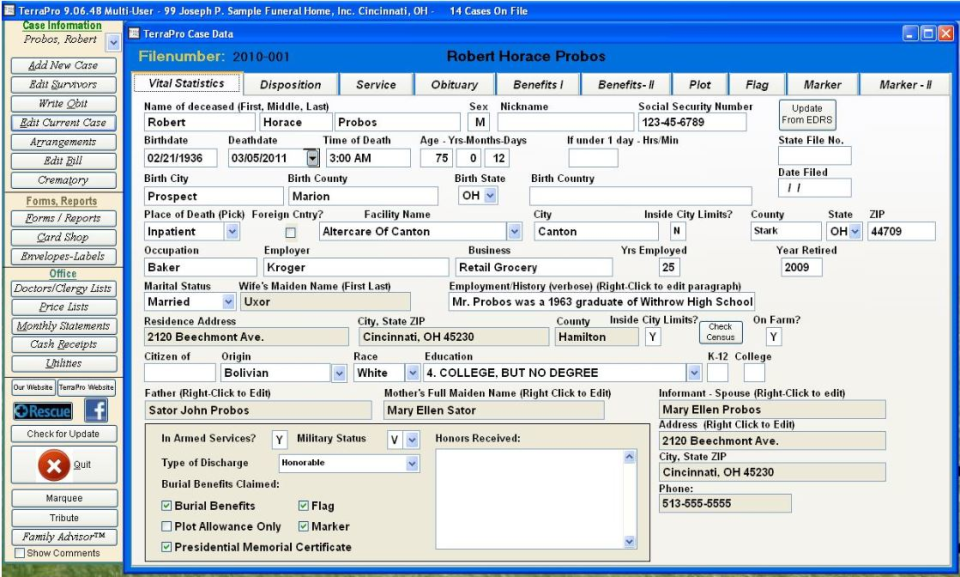Open the Write Obit button
The image size is (960, 577).
click(x=64, y=104)
